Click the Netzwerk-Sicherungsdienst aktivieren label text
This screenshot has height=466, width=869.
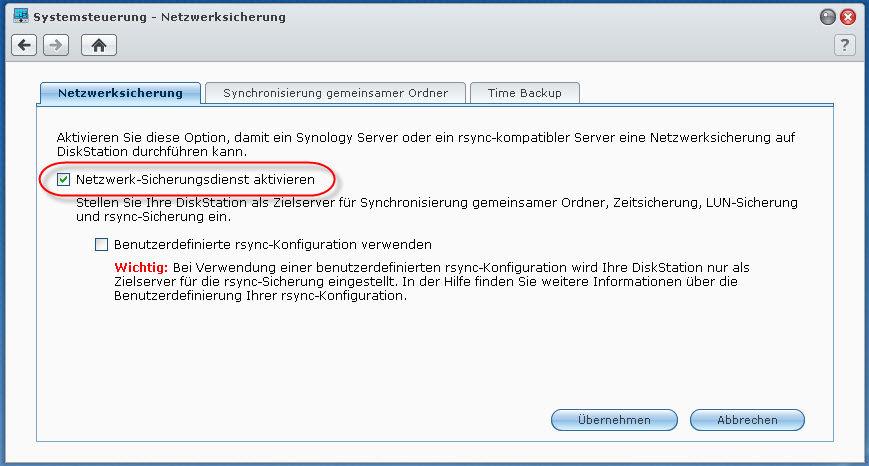click(x=195, y=180)
